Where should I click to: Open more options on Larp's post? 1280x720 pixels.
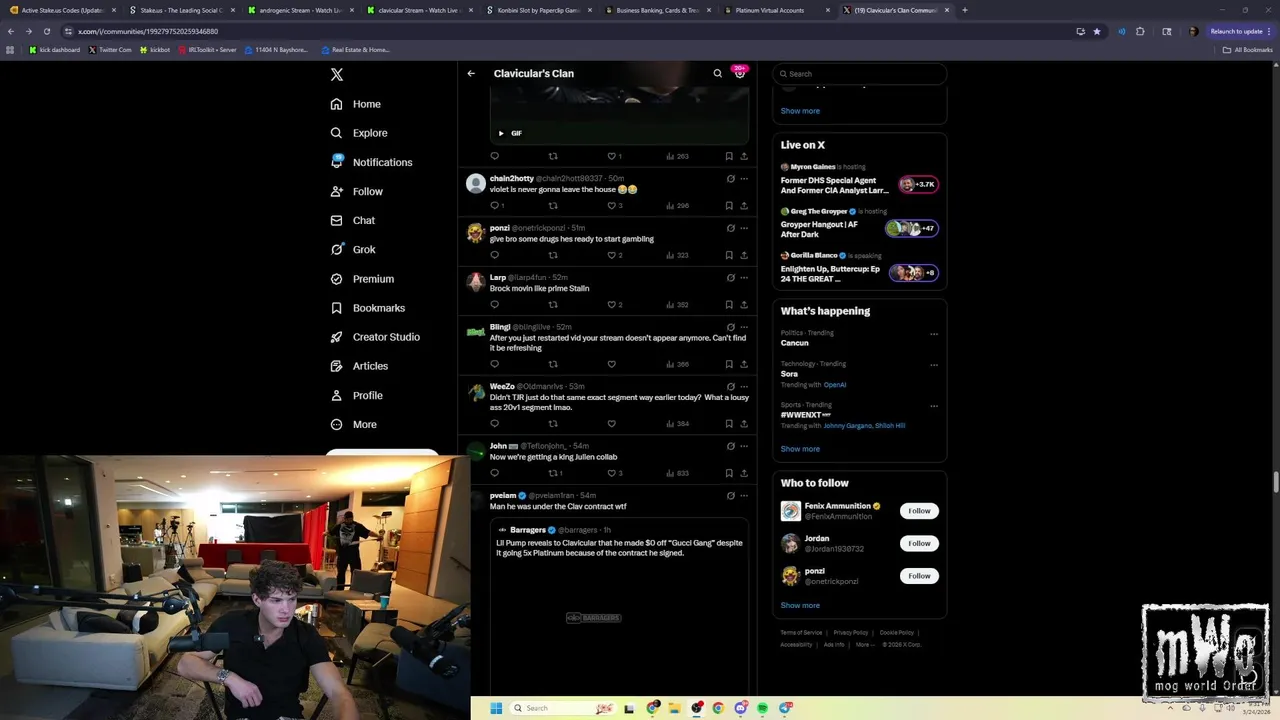tap(744, 278)
